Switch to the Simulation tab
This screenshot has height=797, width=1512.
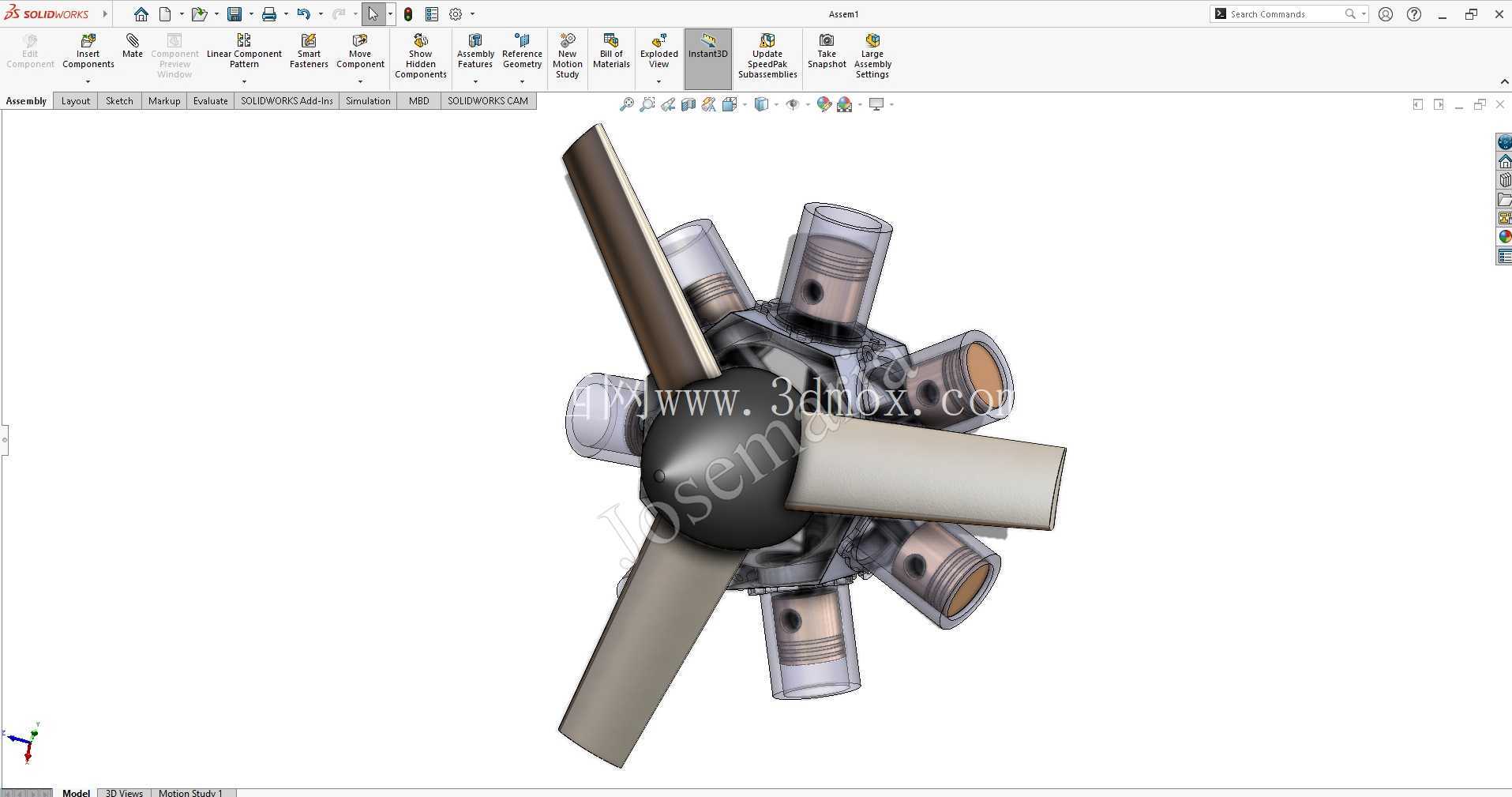tap(368, 101)
